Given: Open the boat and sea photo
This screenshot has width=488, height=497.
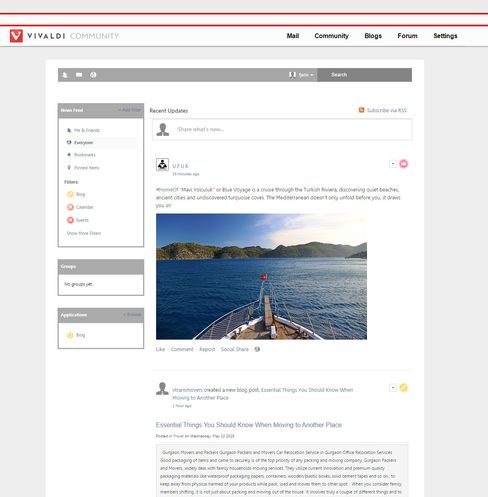Looking at the screenshot, I should [261, 277].
